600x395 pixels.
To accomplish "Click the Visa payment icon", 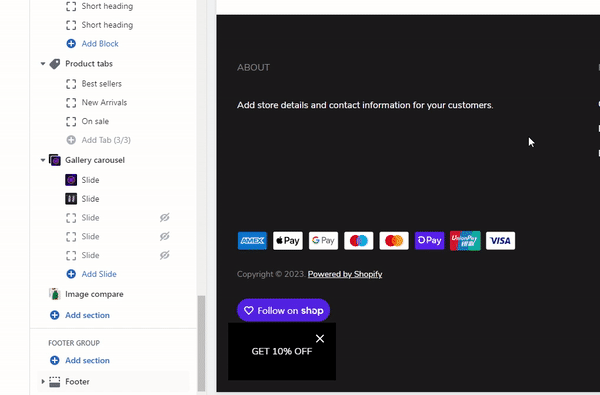I will pyautogui.click(x=501, y=241).
